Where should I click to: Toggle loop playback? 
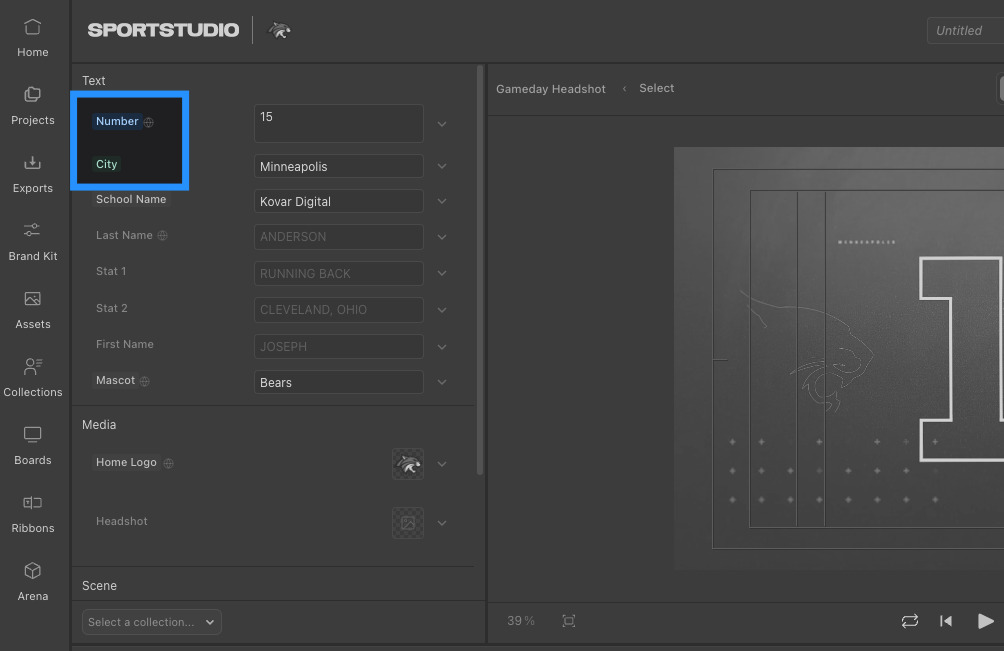click(x=910, y=621)
